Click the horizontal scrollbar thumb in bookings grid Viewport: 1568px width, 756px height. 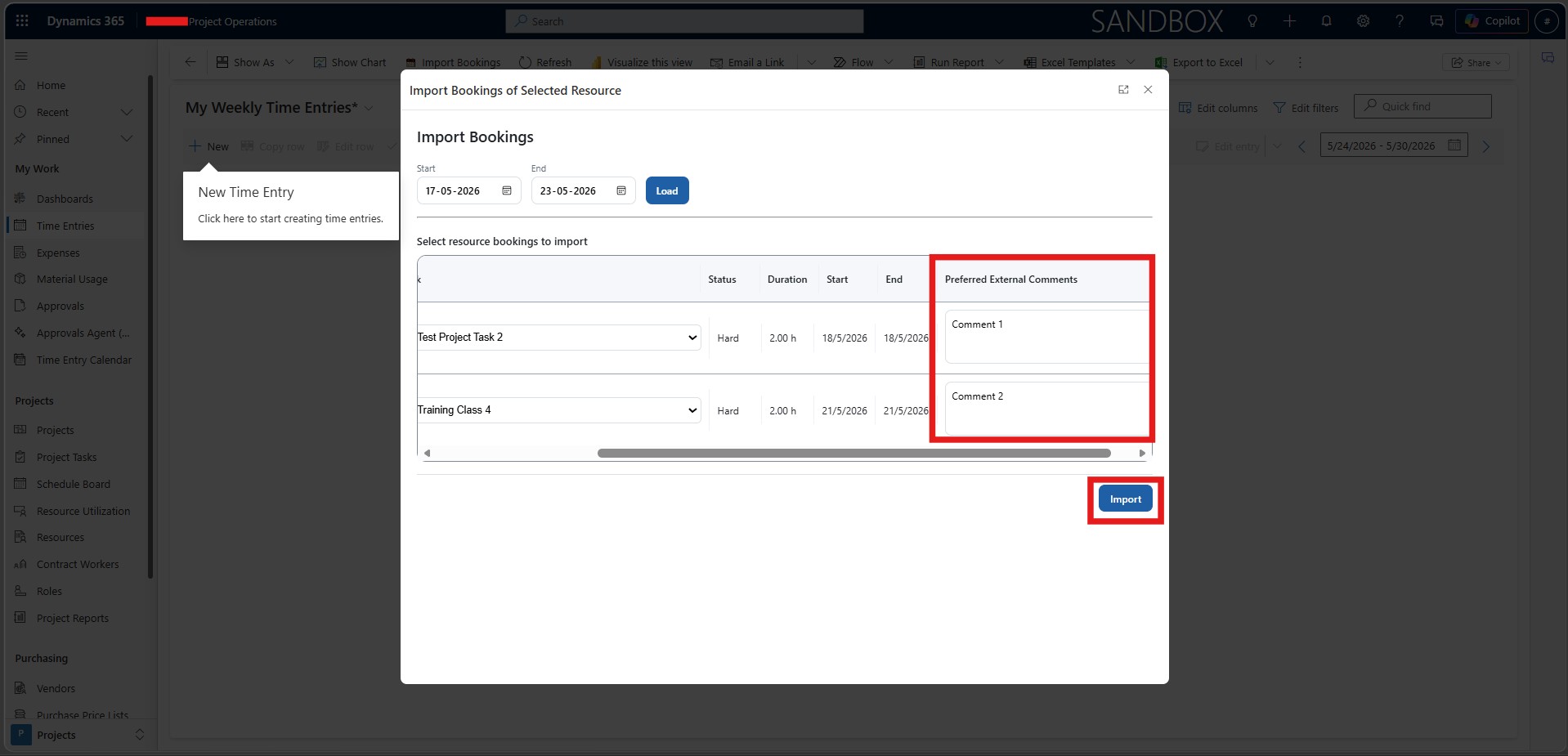854,453
